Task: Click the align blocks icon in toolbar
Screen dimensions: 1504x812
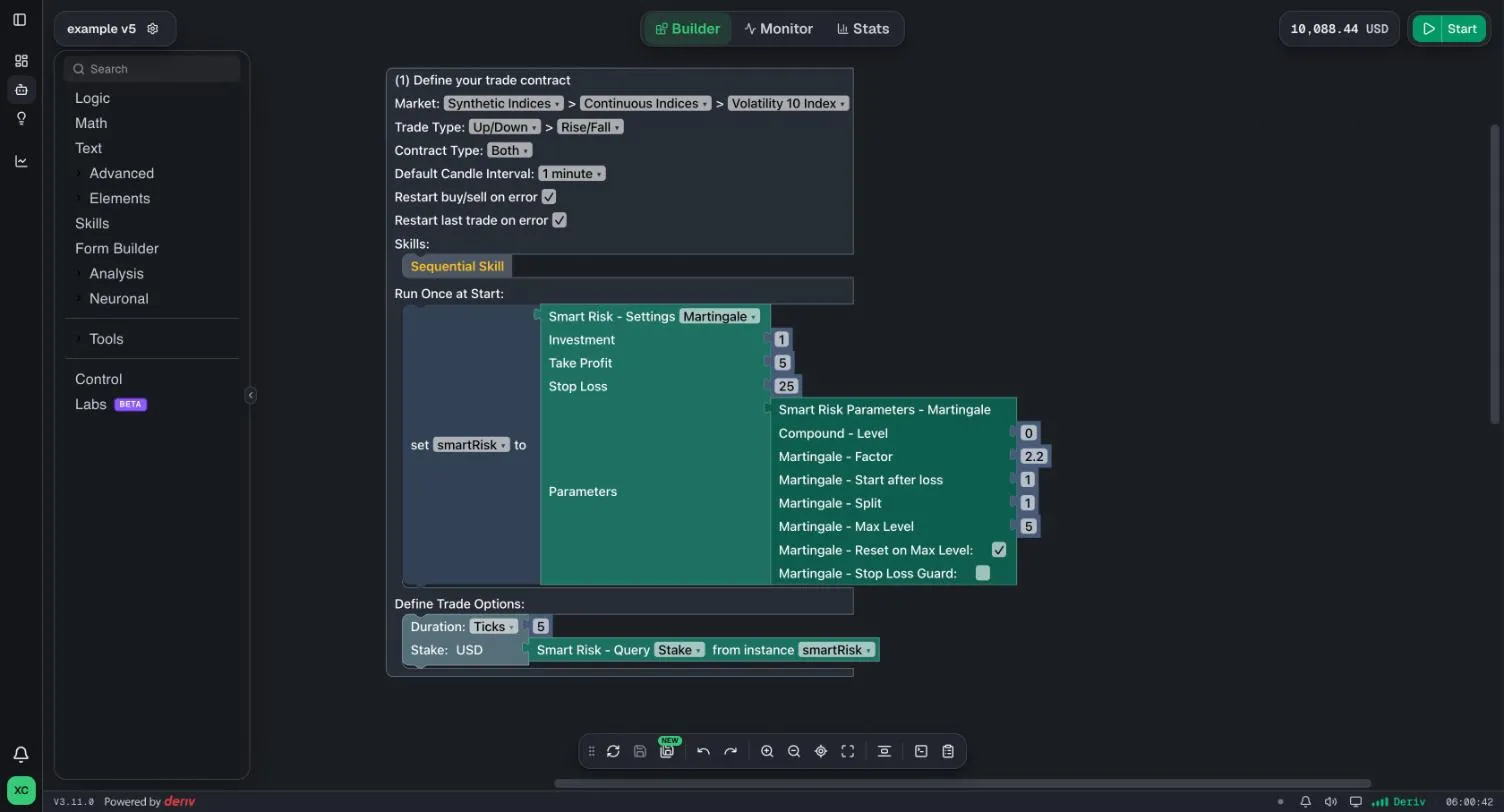Action: click(884, 752)
